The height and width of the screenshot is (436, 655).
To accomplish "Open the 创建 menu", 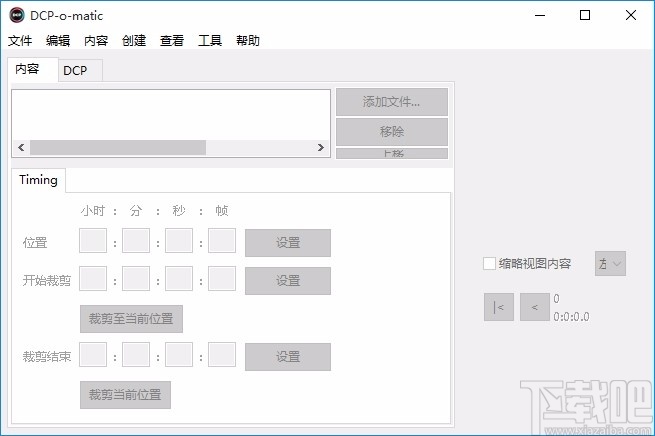I will coord(134,41).
